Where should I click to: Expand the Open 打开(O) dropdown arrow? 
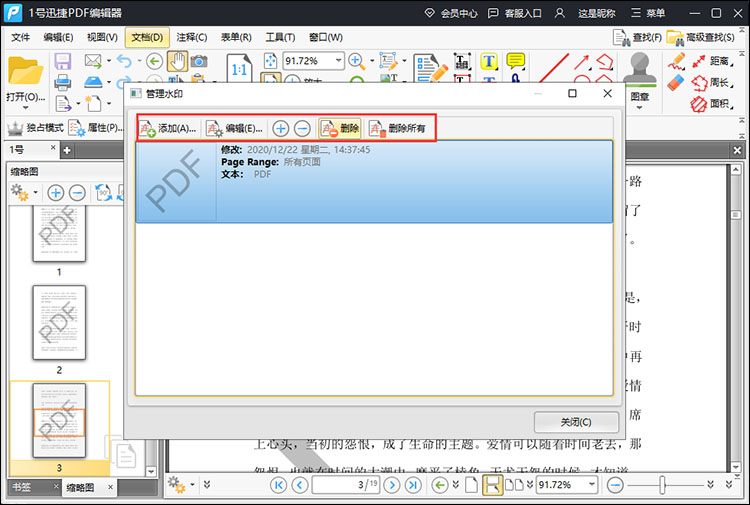(25, 108)
